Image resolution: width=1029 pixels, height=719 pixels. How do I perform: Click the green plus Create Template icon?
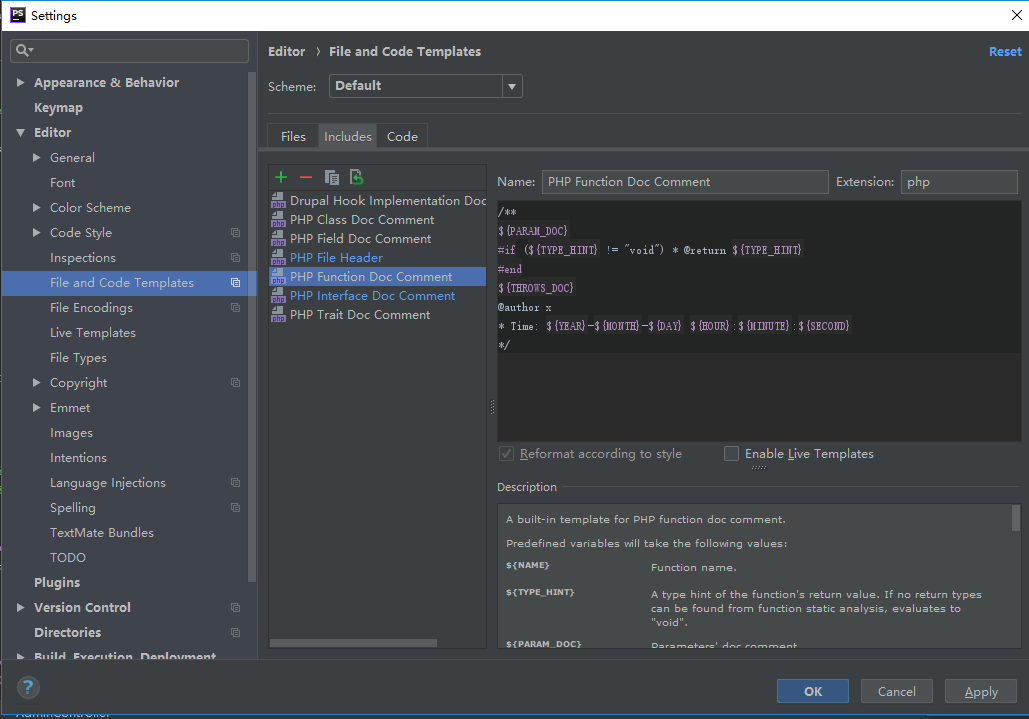pyautogui.click(x=281, y=177)
